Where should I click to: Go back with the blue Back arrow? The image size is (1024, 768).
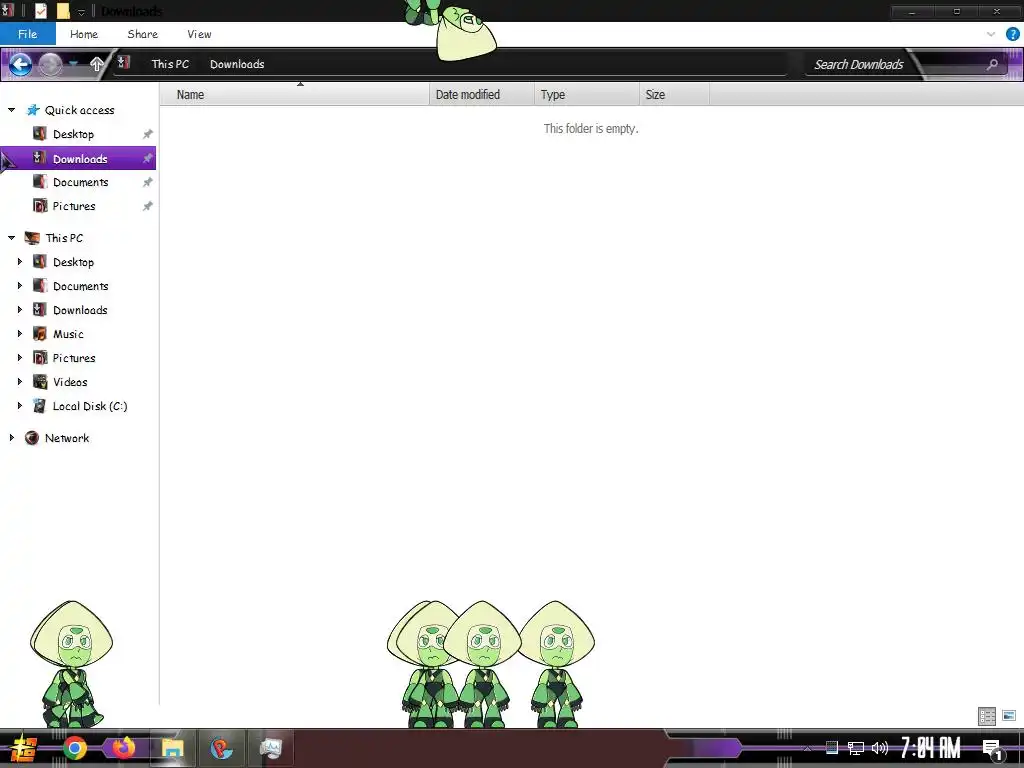(20, 64)
